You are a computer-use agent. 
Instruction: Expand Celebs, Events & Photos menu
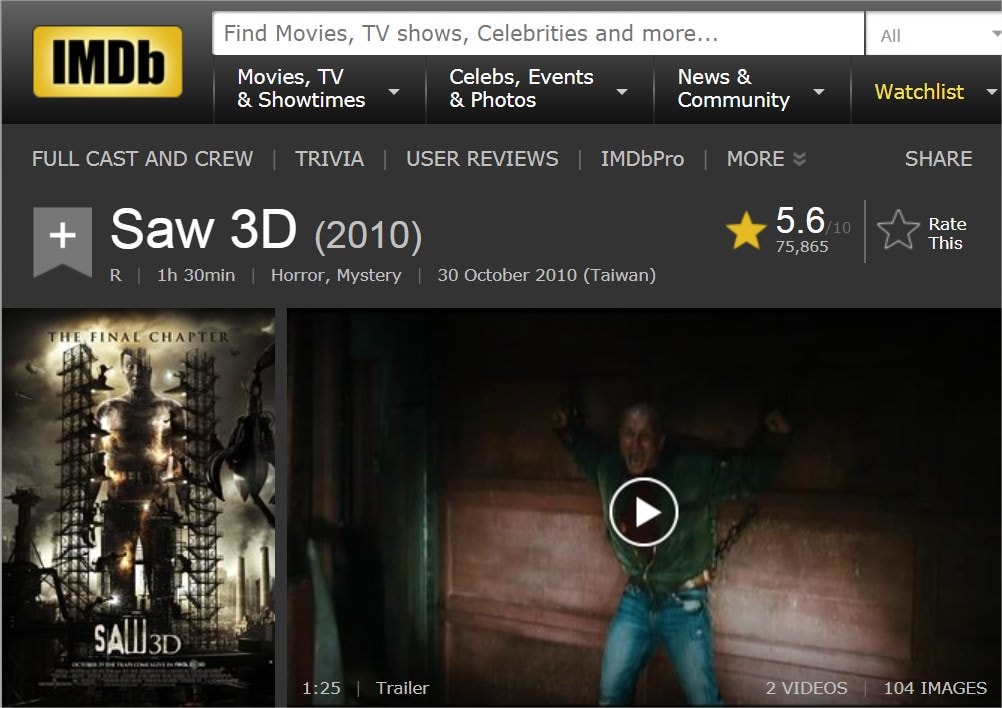[x=538, y=89]
